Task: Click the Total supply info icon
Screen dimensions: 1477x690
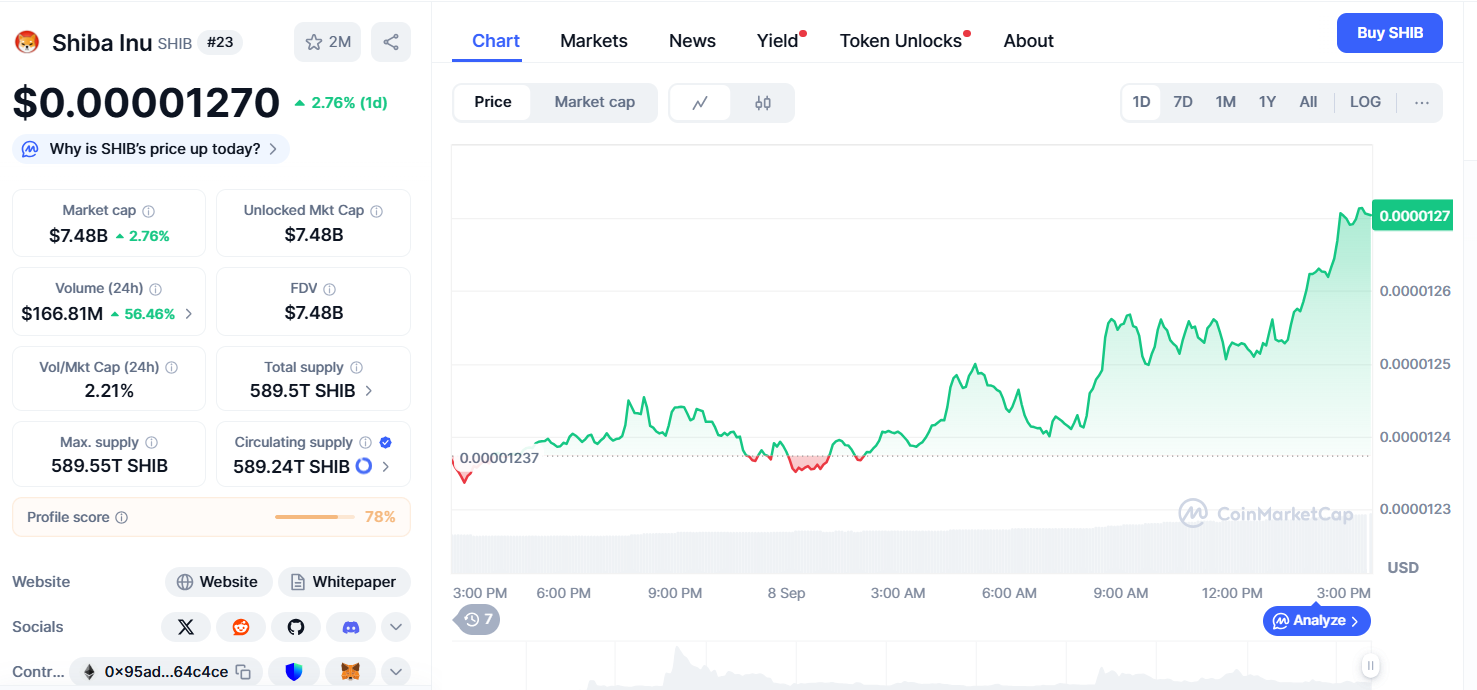Action: point(357,368)
